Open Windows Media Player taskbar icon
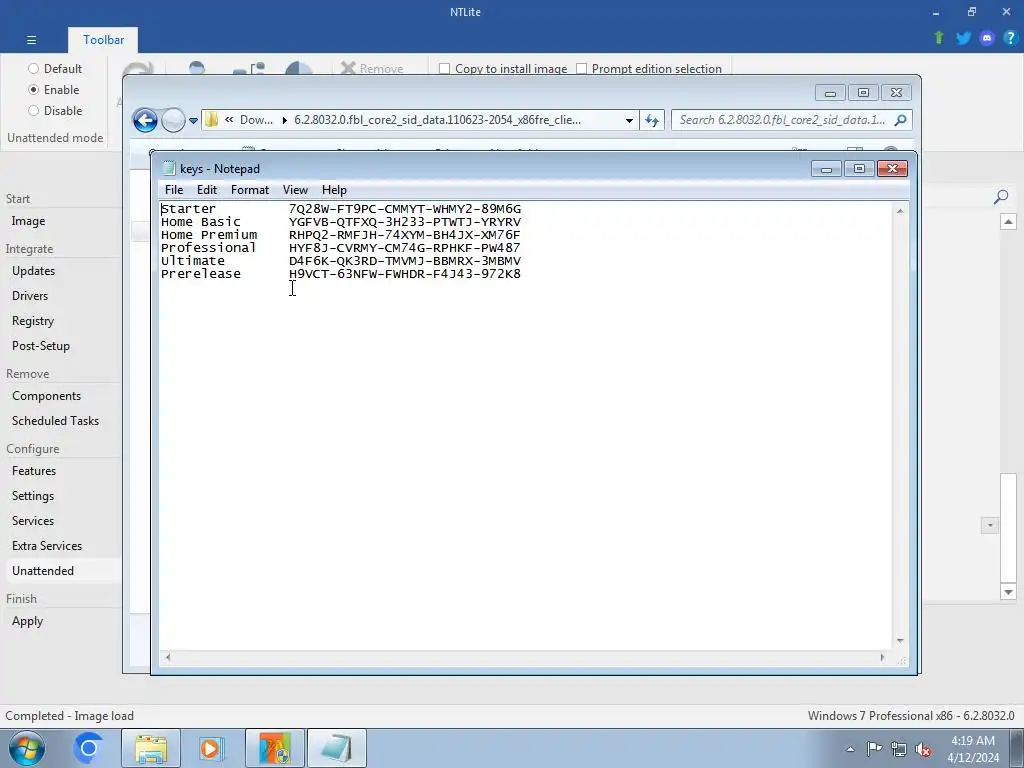Viewport: 1024px width, 768px height. click(x=211, y=748)
